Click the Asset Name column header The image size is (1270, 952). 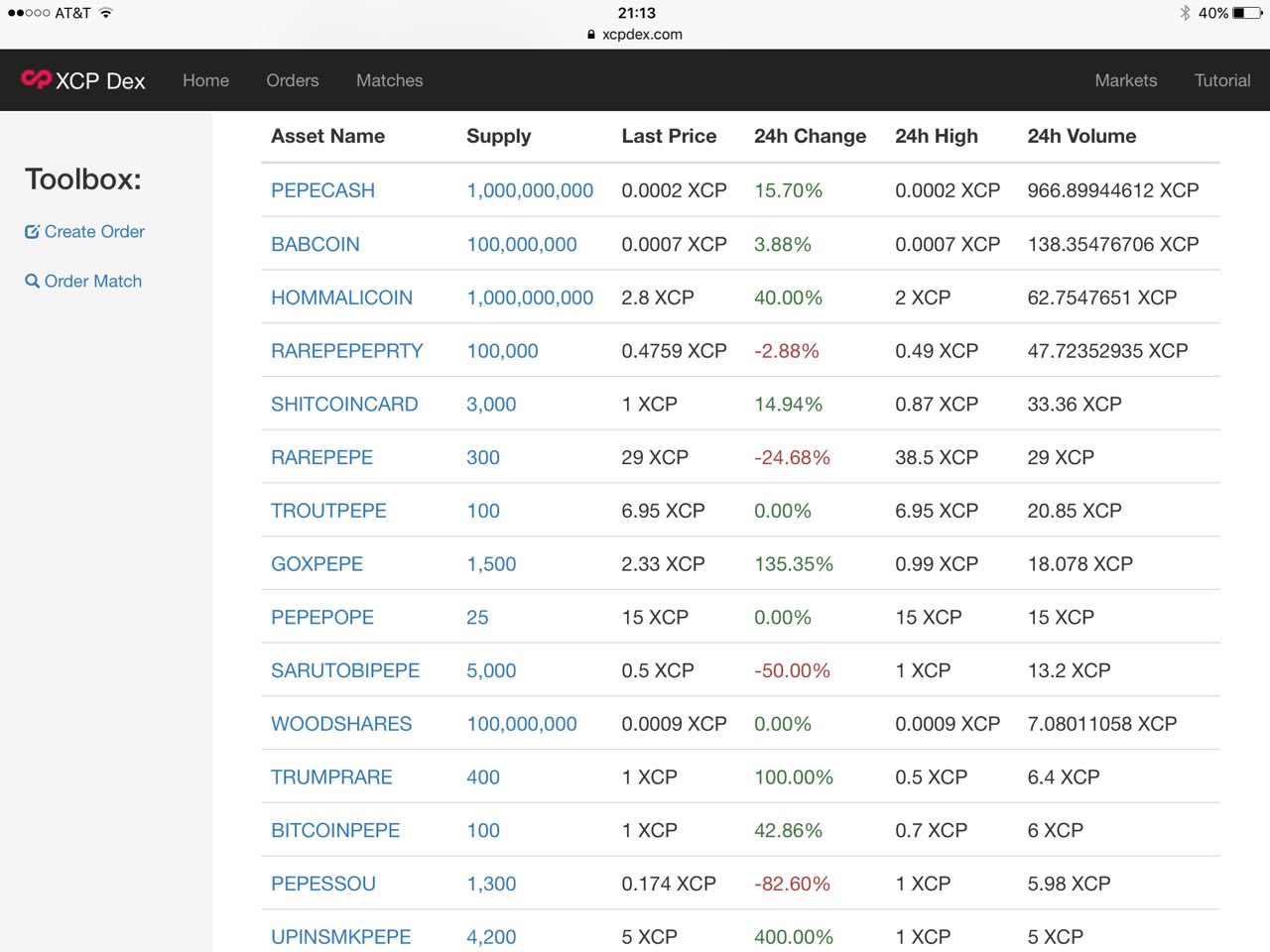pos(327,137)
